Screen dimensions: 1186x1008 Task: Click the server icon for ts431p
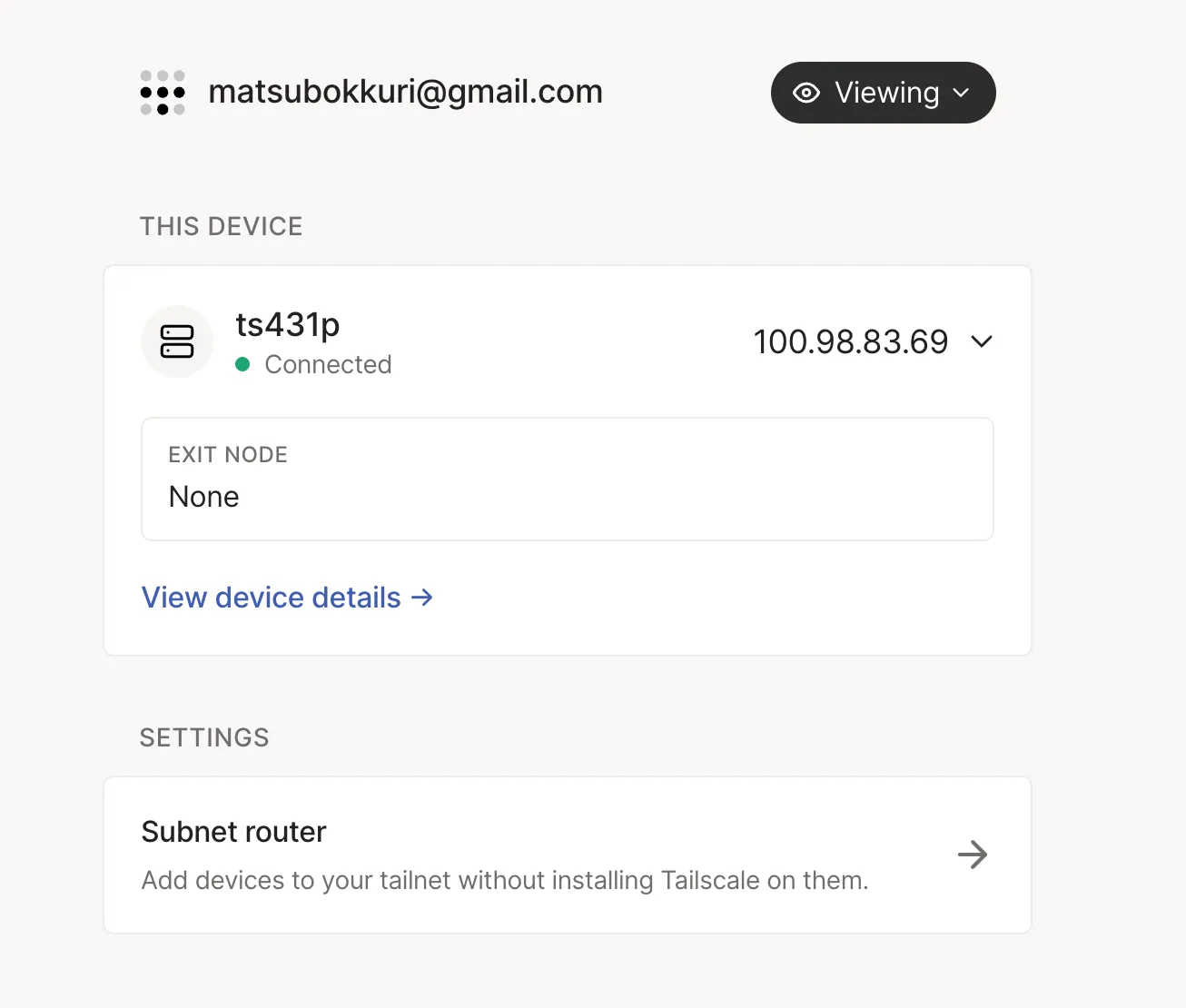(177, 341)
